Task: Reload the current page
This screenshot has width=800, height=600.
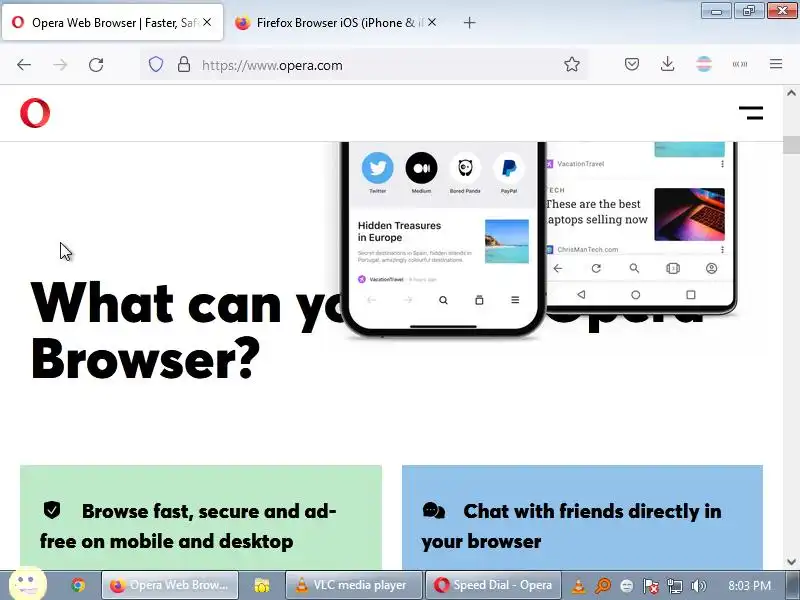Action: [96, 65]
